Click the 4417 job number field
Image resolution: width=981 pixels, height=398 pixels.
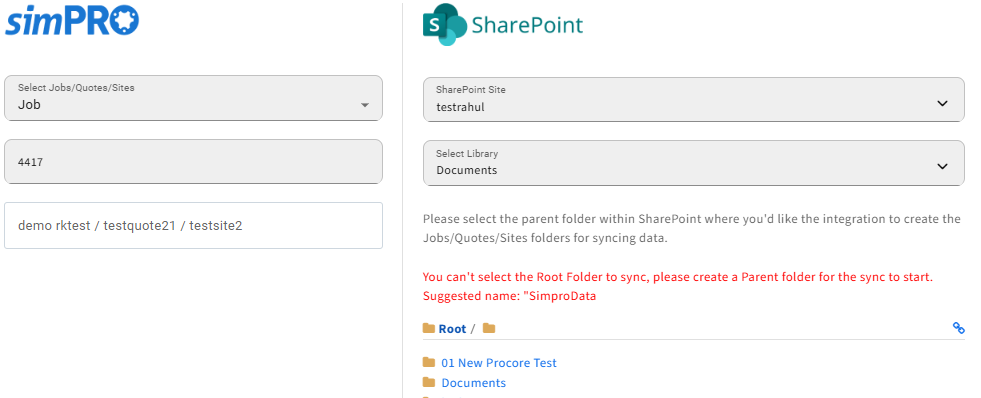[193, 161]
